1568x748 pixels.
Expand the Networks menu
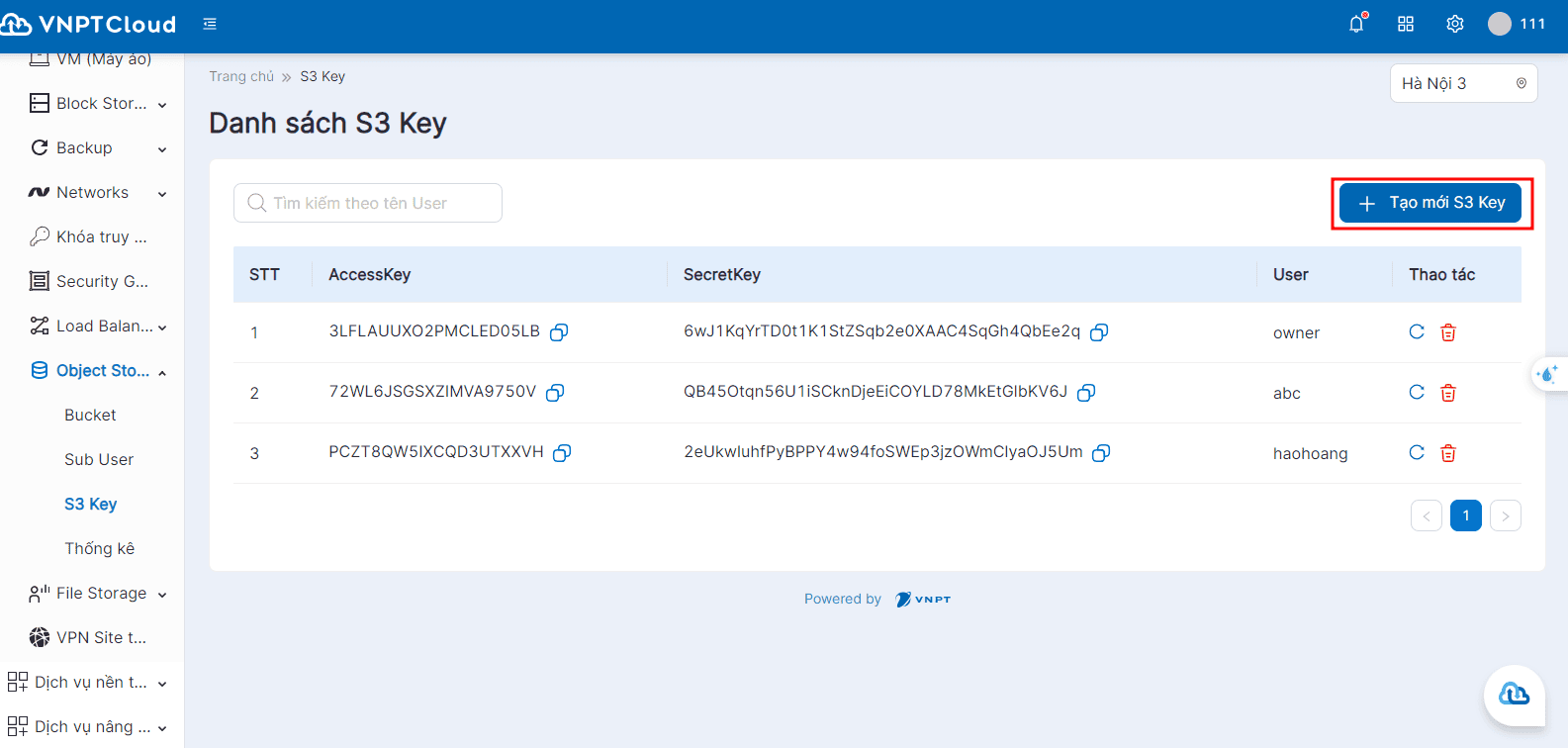(99, 192)
